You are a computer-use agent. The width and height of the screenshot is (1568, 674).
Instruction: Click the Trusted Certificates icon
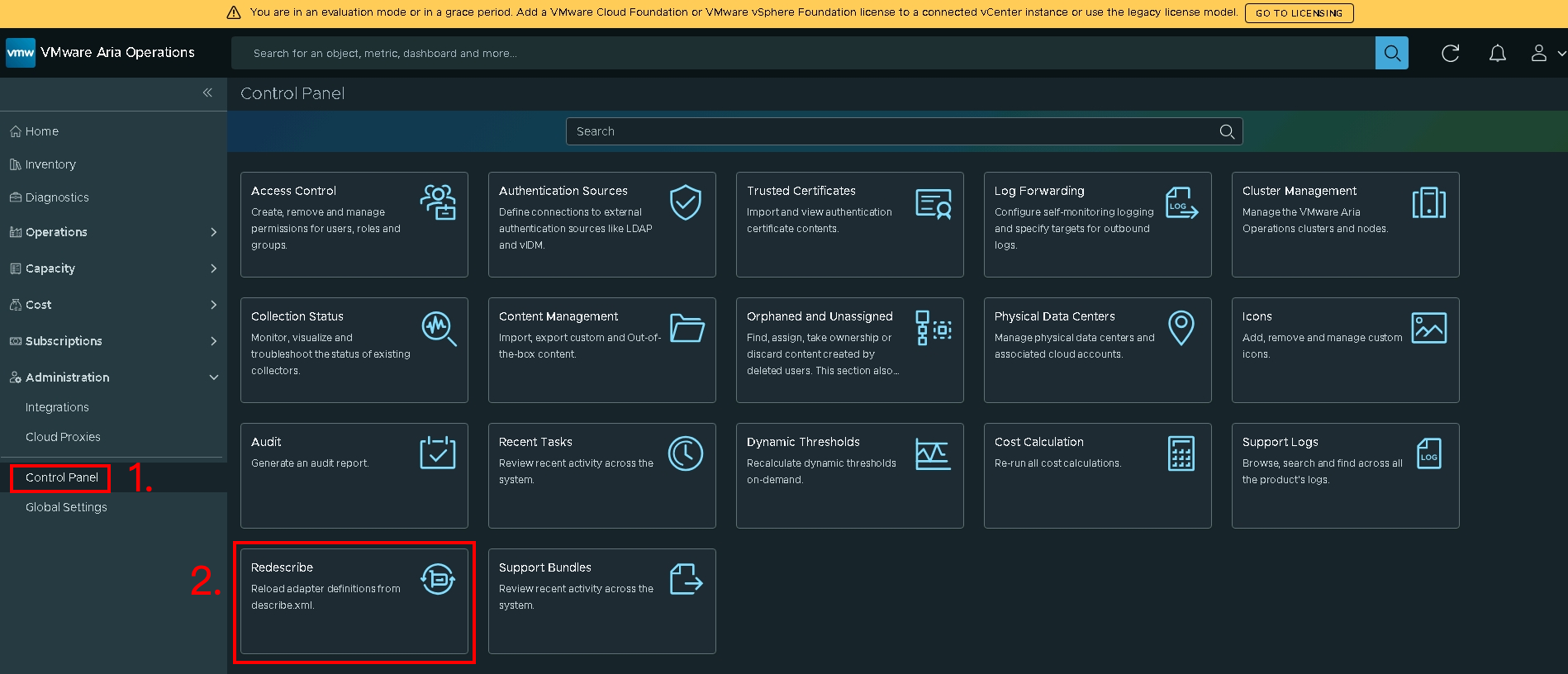934,203
